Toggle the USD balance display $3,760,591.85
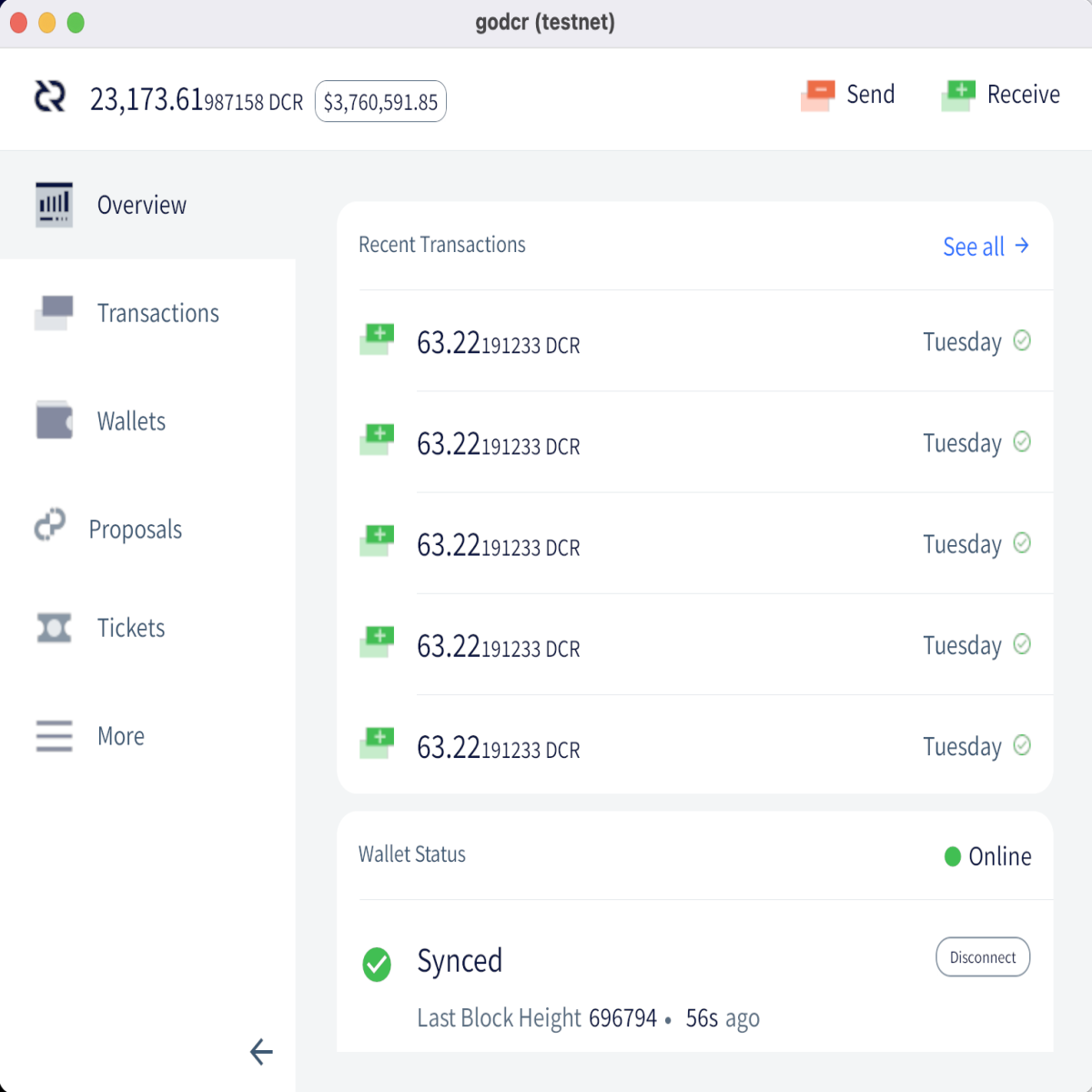Image resolution: width=1092 pixels, height=1092 pixels. click(380, 101)
